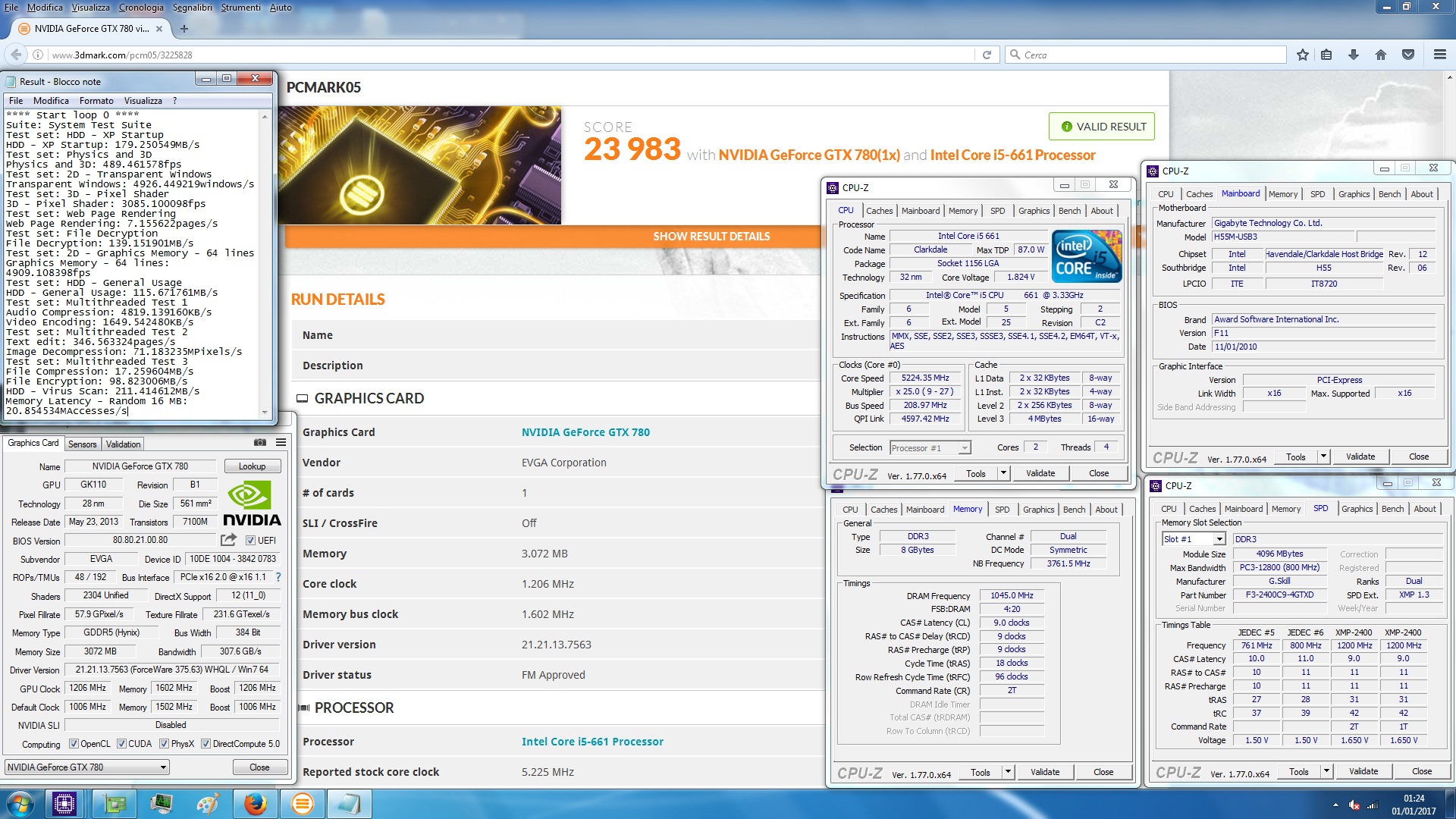Click the SHOW RESULT DETAILS button

(x=711, y=237)
